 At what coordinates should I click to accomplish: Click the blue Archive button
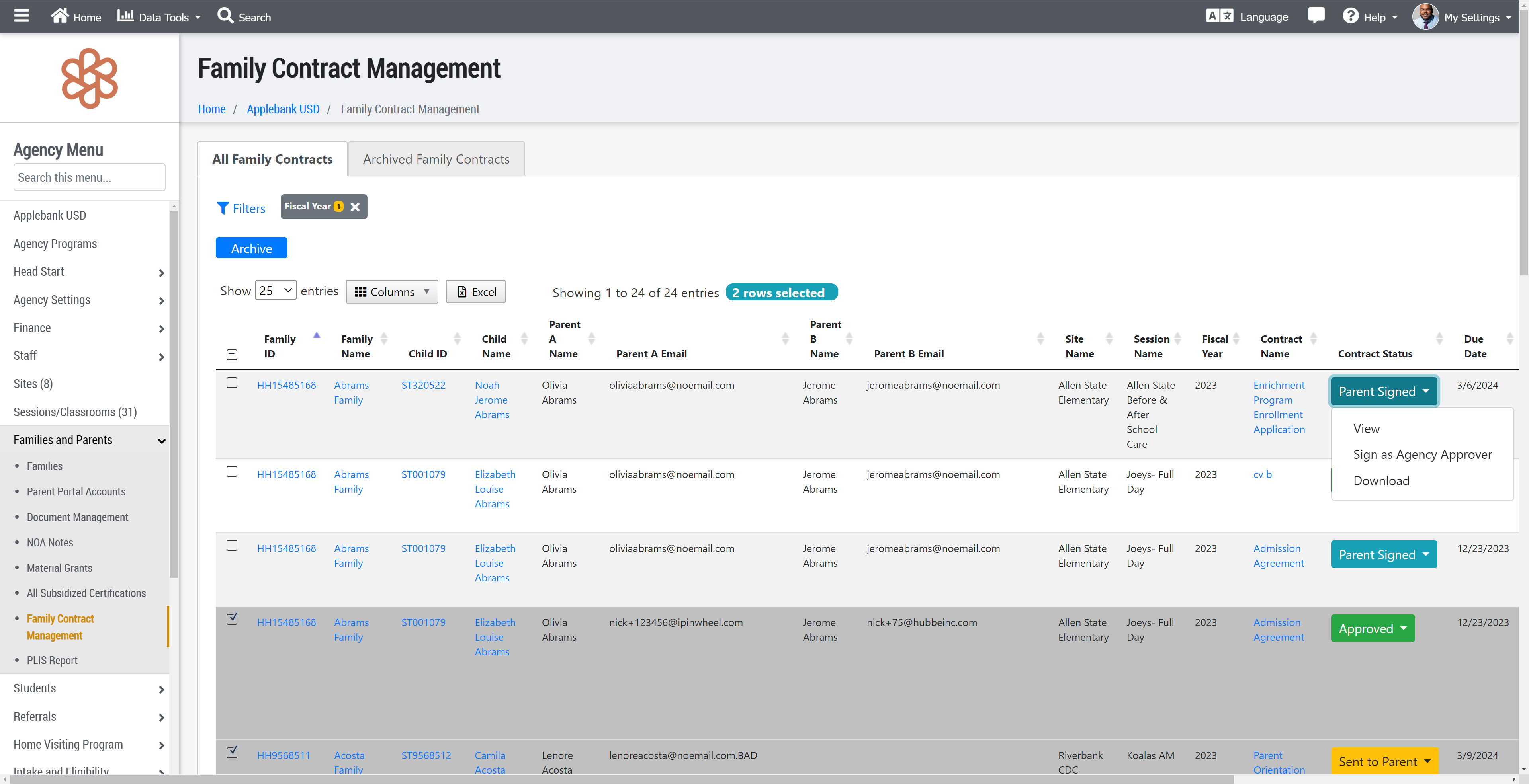click(x=251, y=248)
